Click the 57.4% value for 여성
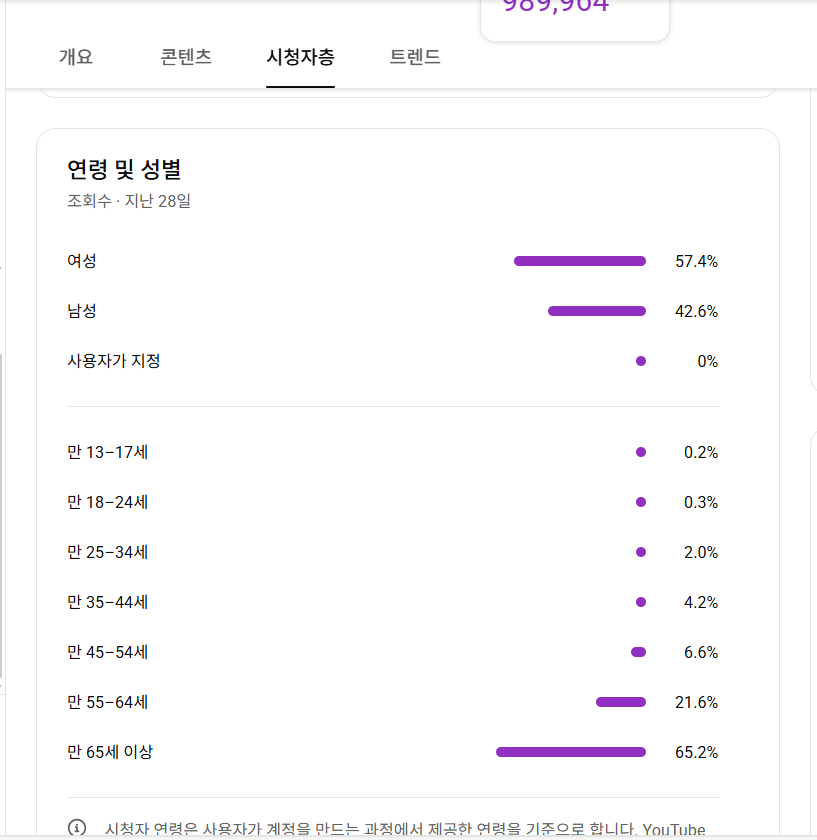This screenshot has height=840, width=817. coord(696,262)
